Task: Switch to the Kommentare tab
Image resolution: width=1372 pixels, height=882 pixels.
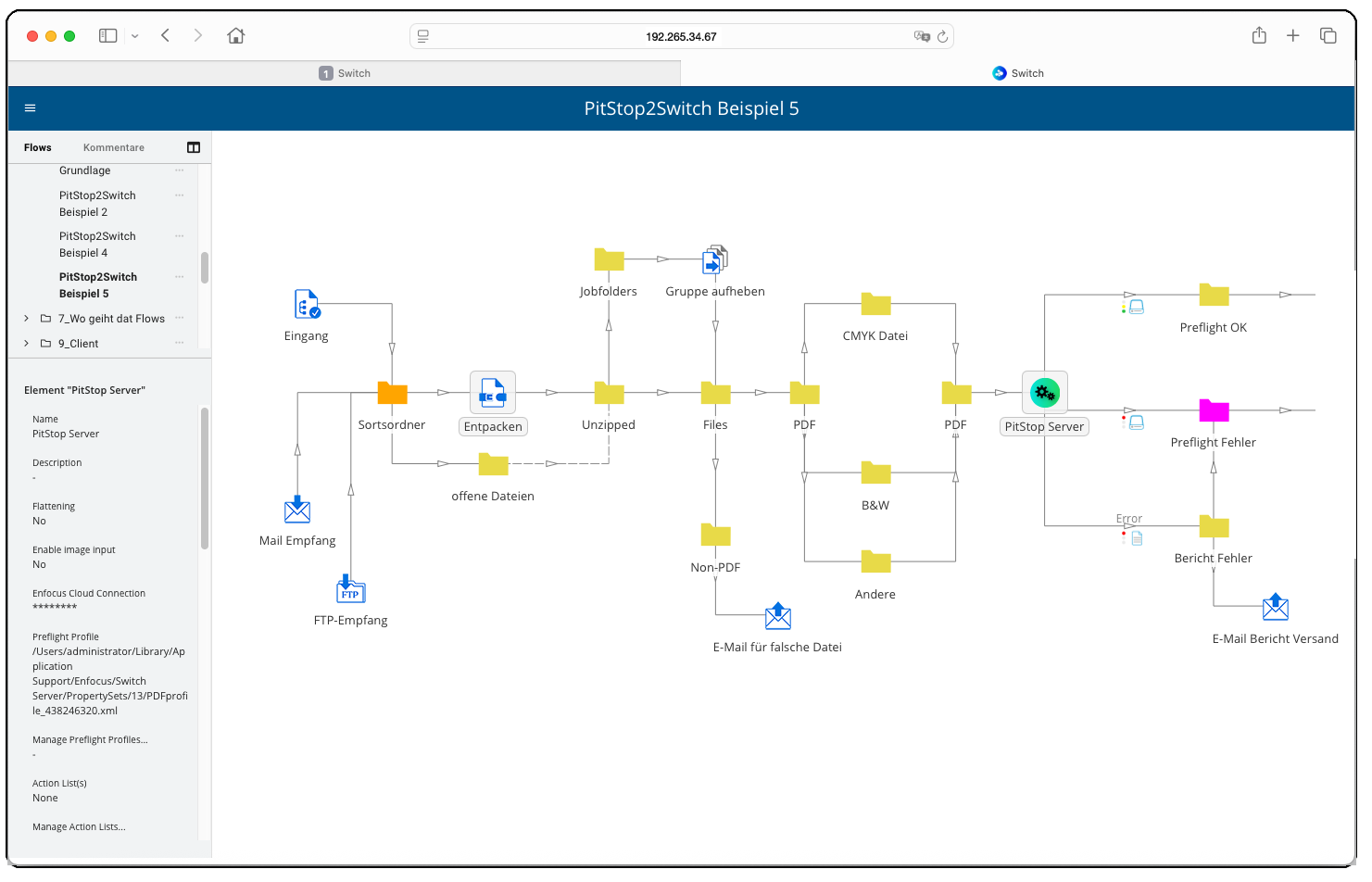Action: (x=113, y=146)
